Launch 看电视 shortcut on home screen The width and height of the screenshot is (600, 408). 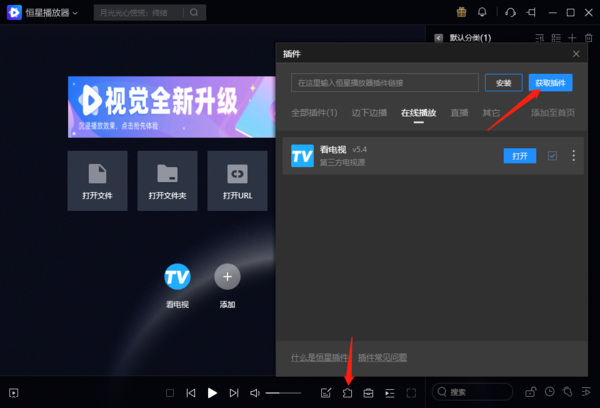[x=177, y=277]
